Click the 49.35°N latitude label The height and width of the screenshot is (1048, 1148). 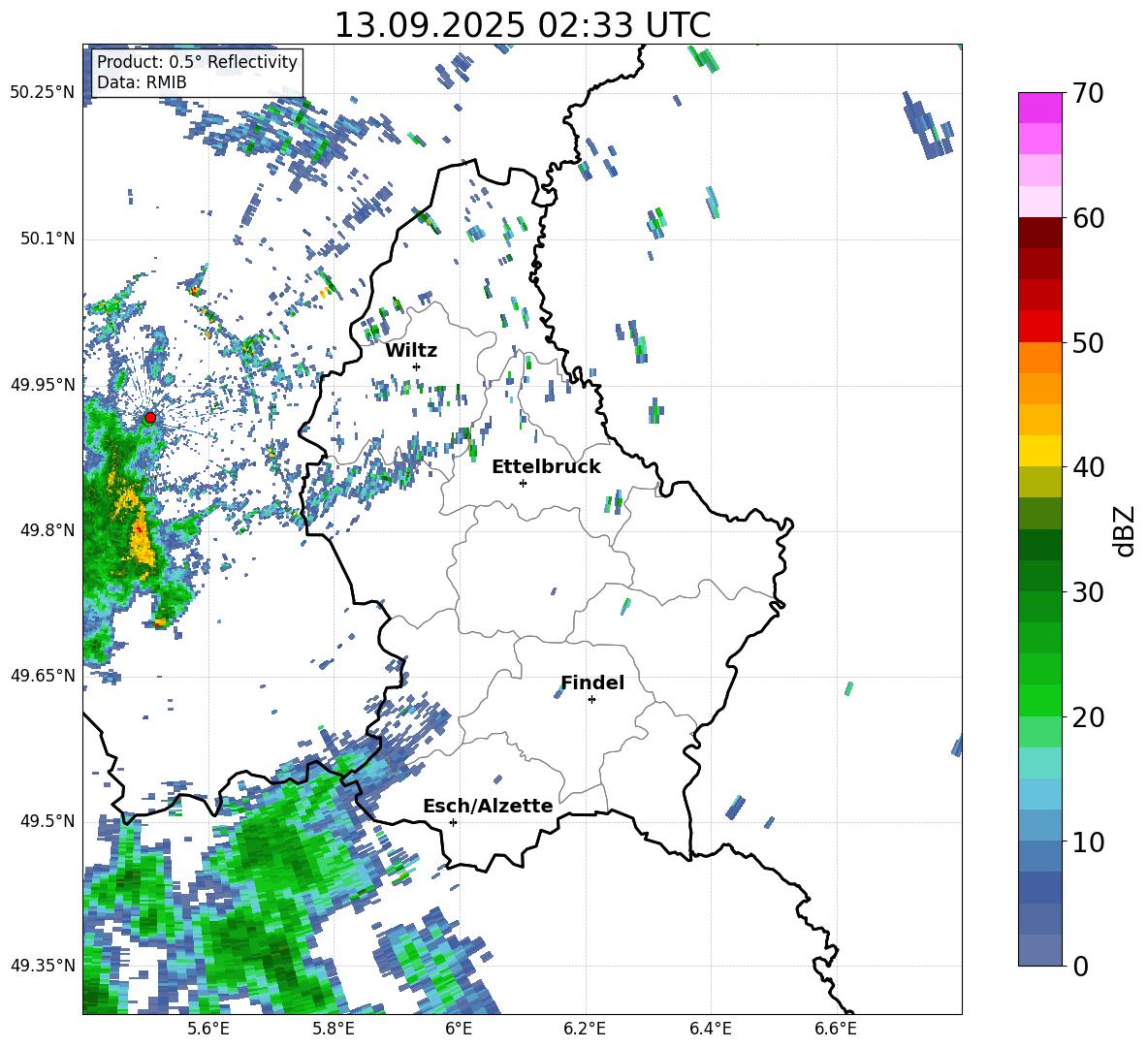43,966
